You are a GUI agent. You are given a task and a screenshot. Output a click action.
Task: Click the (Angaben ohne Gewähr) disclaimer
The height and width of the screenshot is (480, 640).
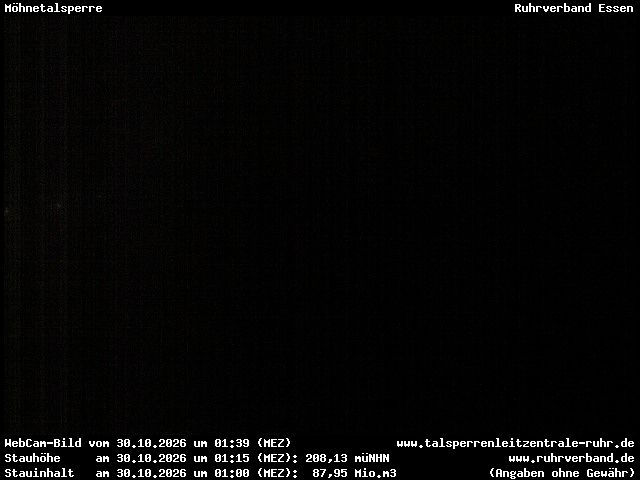pyautogui.click(x=562, y=473)
